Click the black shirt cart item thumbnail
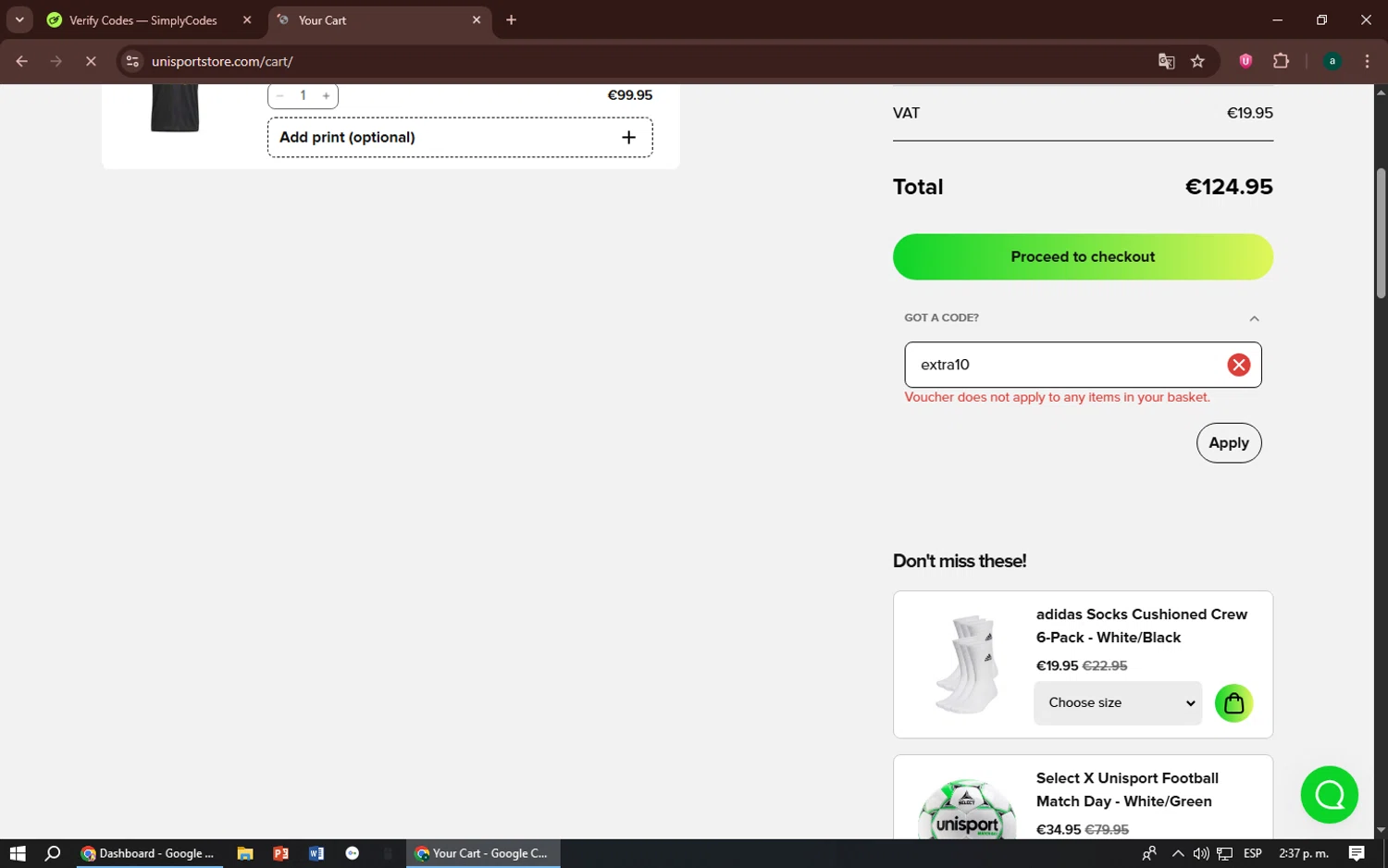 click(x=175, y=108)
